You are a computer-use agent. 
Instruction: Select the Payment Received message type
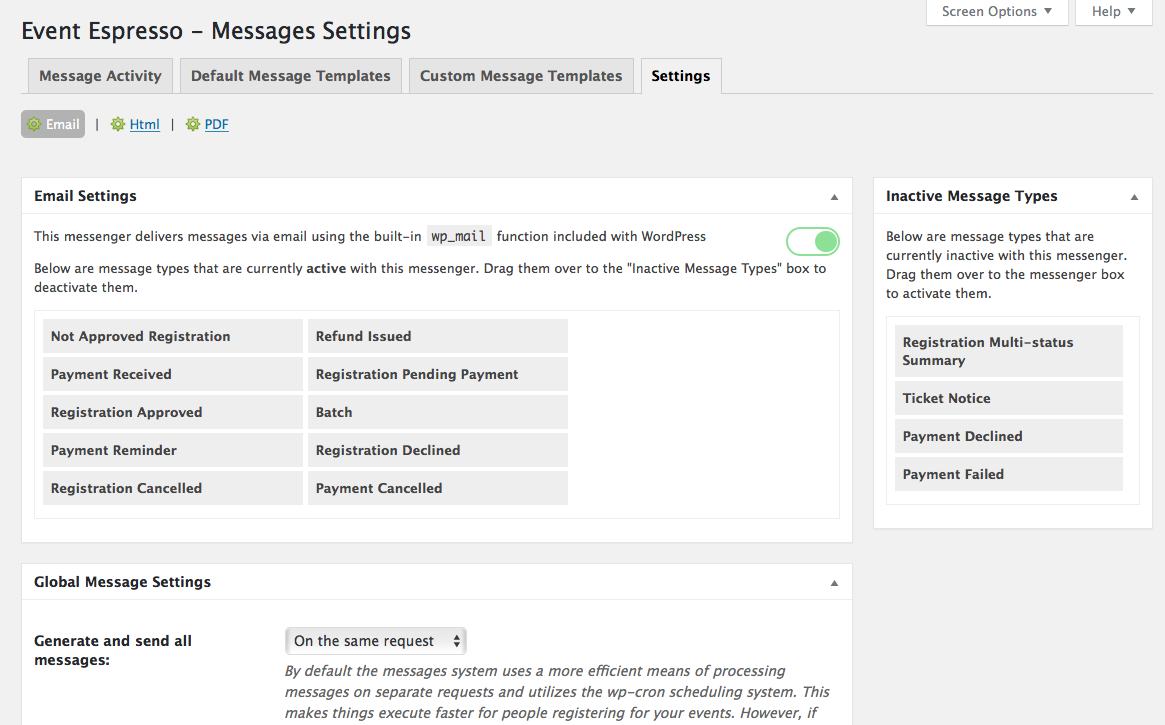[172, 374]
